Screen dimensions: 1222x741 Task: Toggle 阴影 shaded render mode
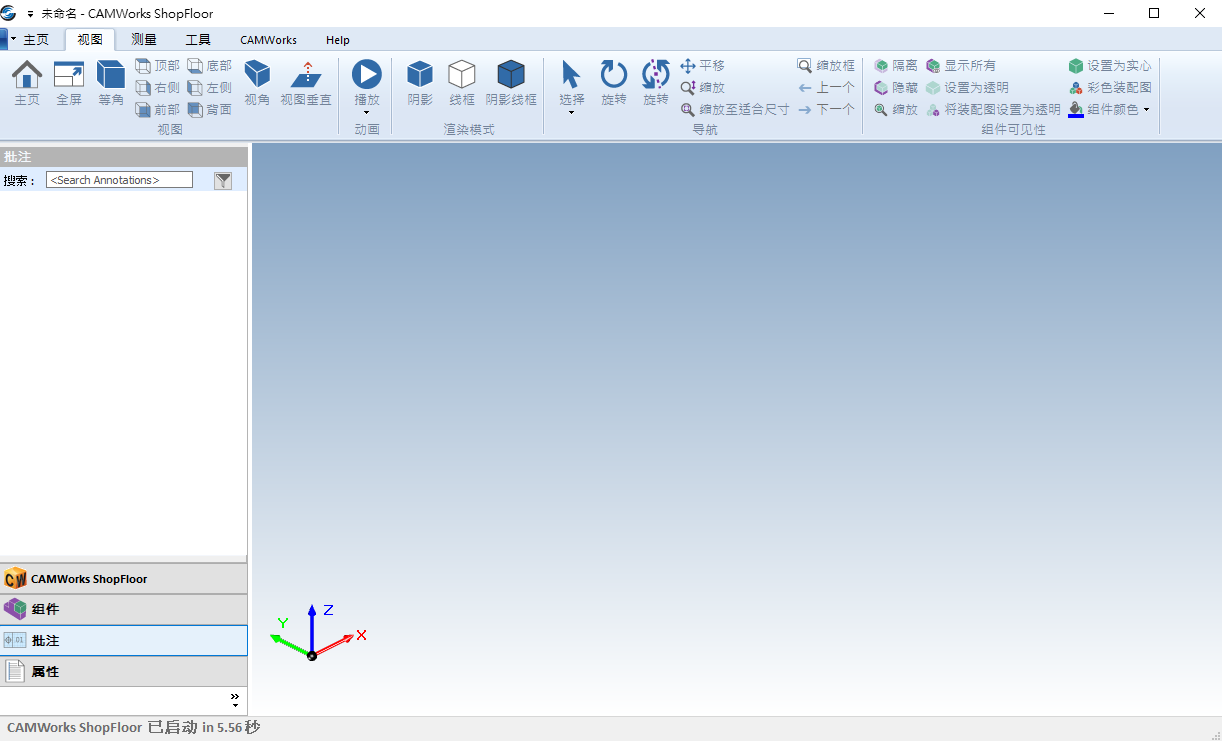coord(420,76)
